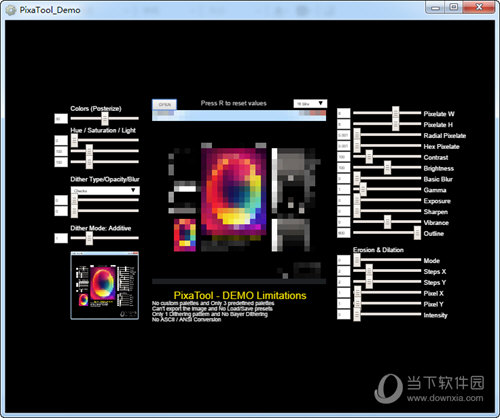This screenshot has height=418, width=500.
Task: Click the Erosion Mode slider
Action: tap(387, 260)
